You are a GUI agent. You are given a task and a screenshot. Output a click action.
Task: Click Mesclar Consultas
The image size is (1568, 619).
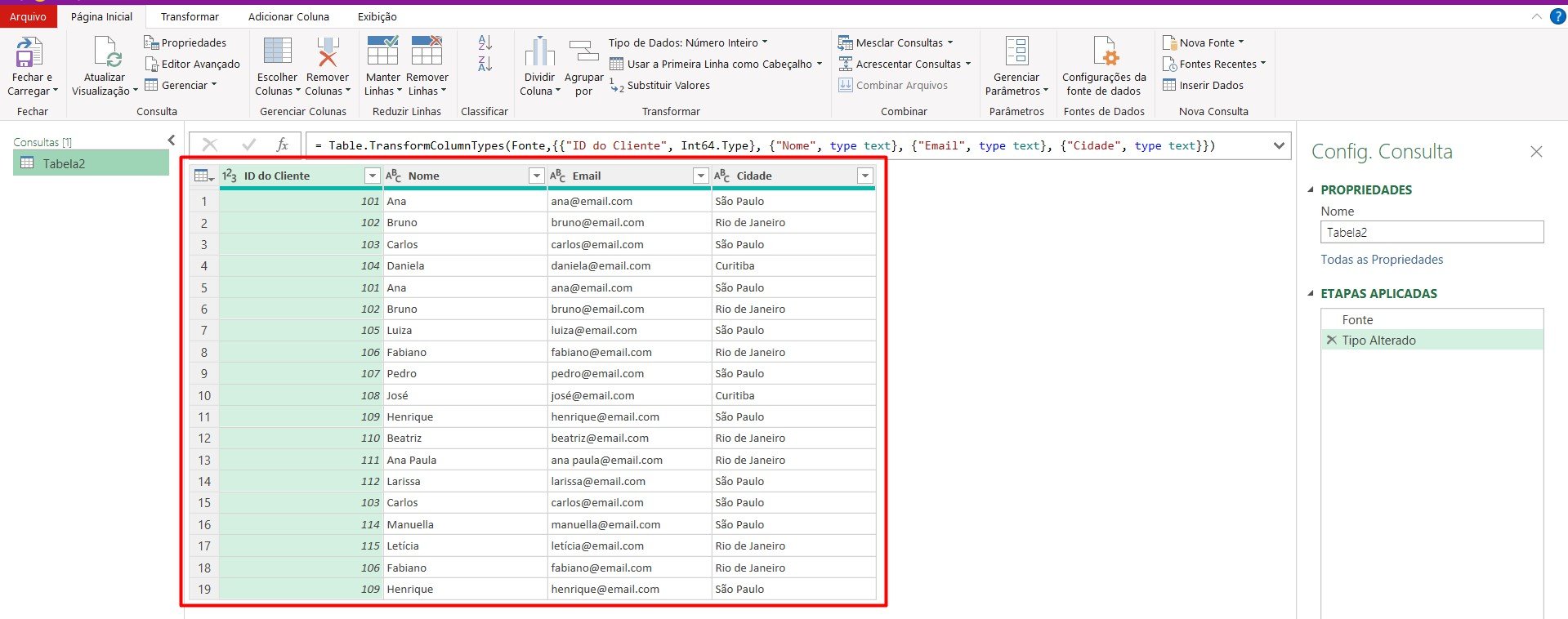tap(896, 42)
